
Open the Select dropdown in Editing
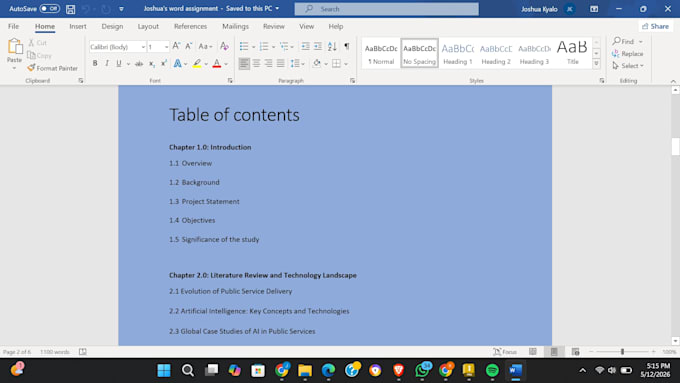(628, 66)
